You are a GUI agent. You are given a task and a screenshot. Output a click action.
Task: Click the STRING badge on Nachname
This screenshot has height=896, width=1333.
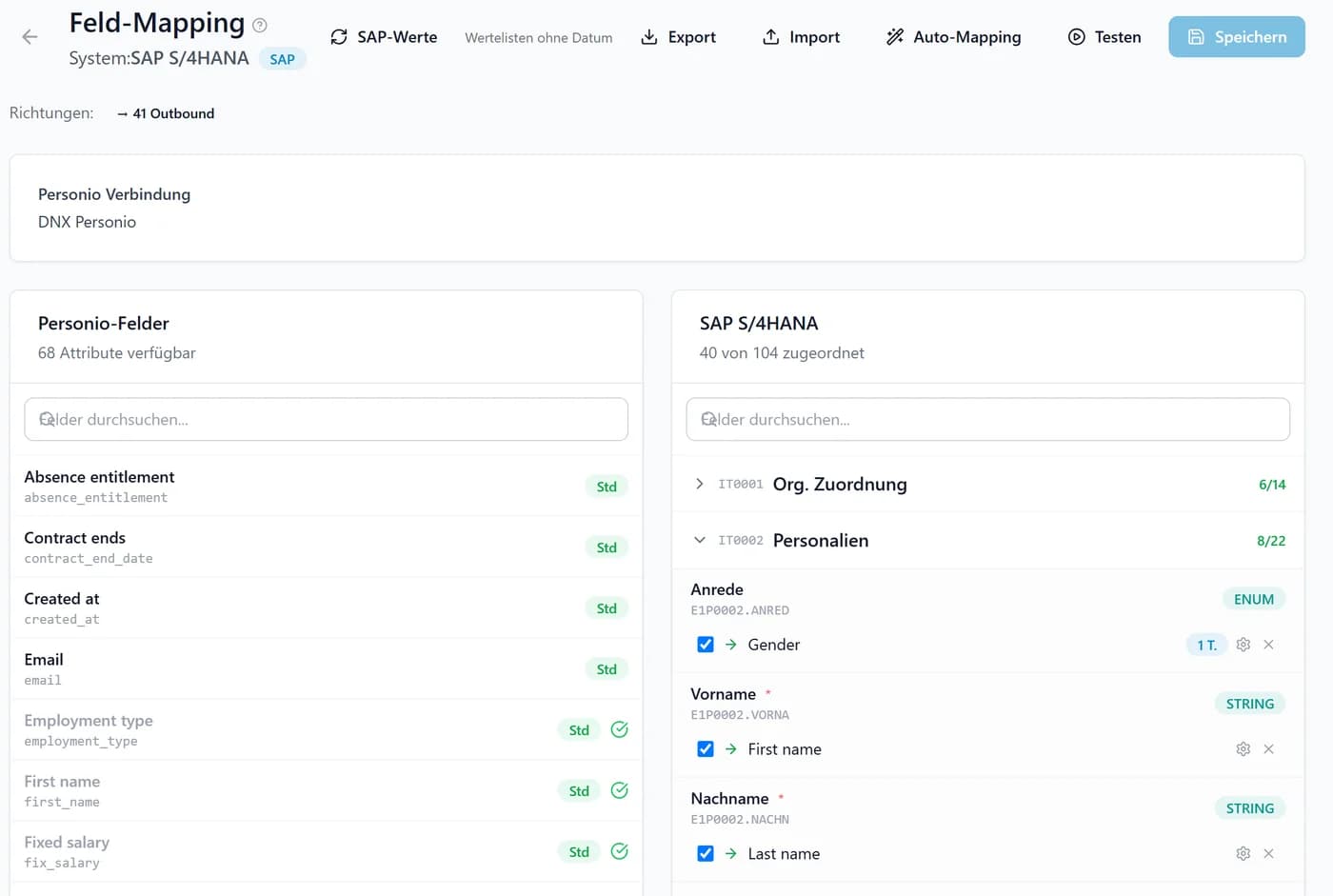tap(1249, 808)
